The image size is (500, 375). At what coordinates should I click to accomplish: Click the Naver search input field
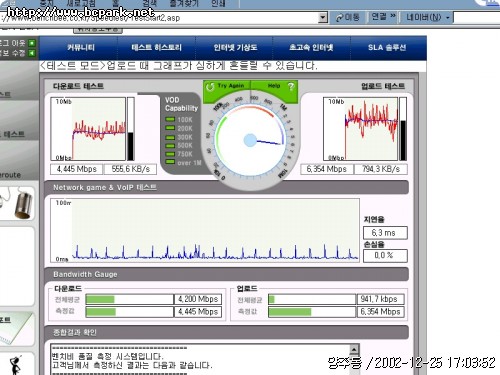point(477,17)
